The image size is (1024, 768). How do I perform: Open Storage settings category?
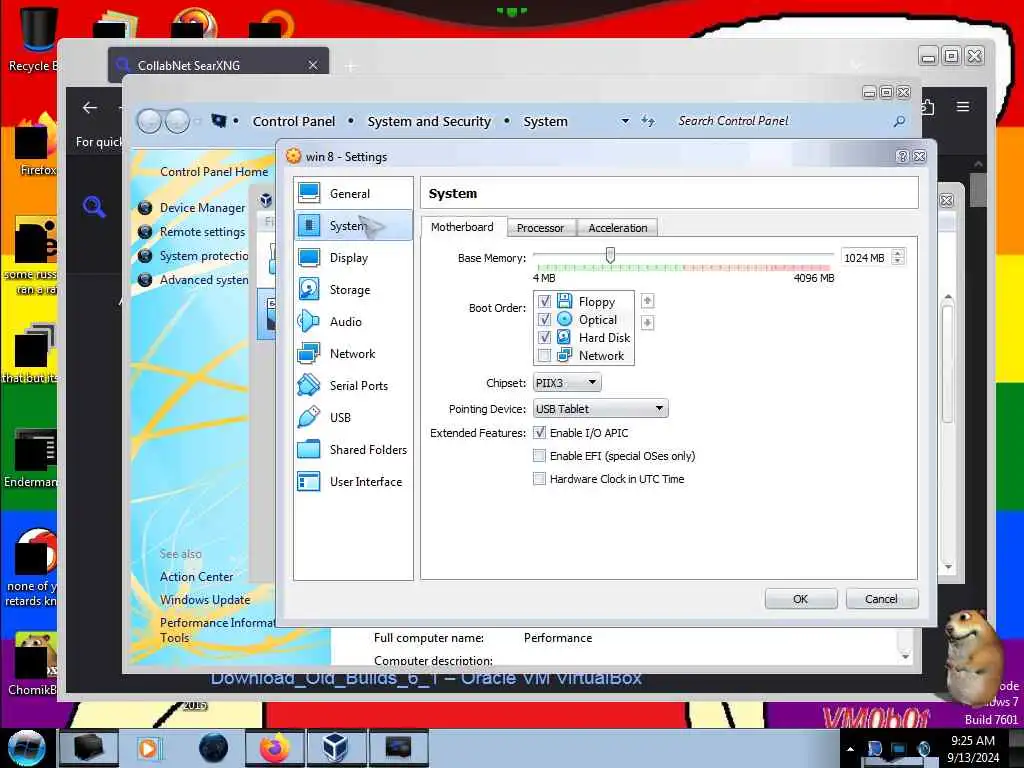pyautogui.click(x=353, y=289)
